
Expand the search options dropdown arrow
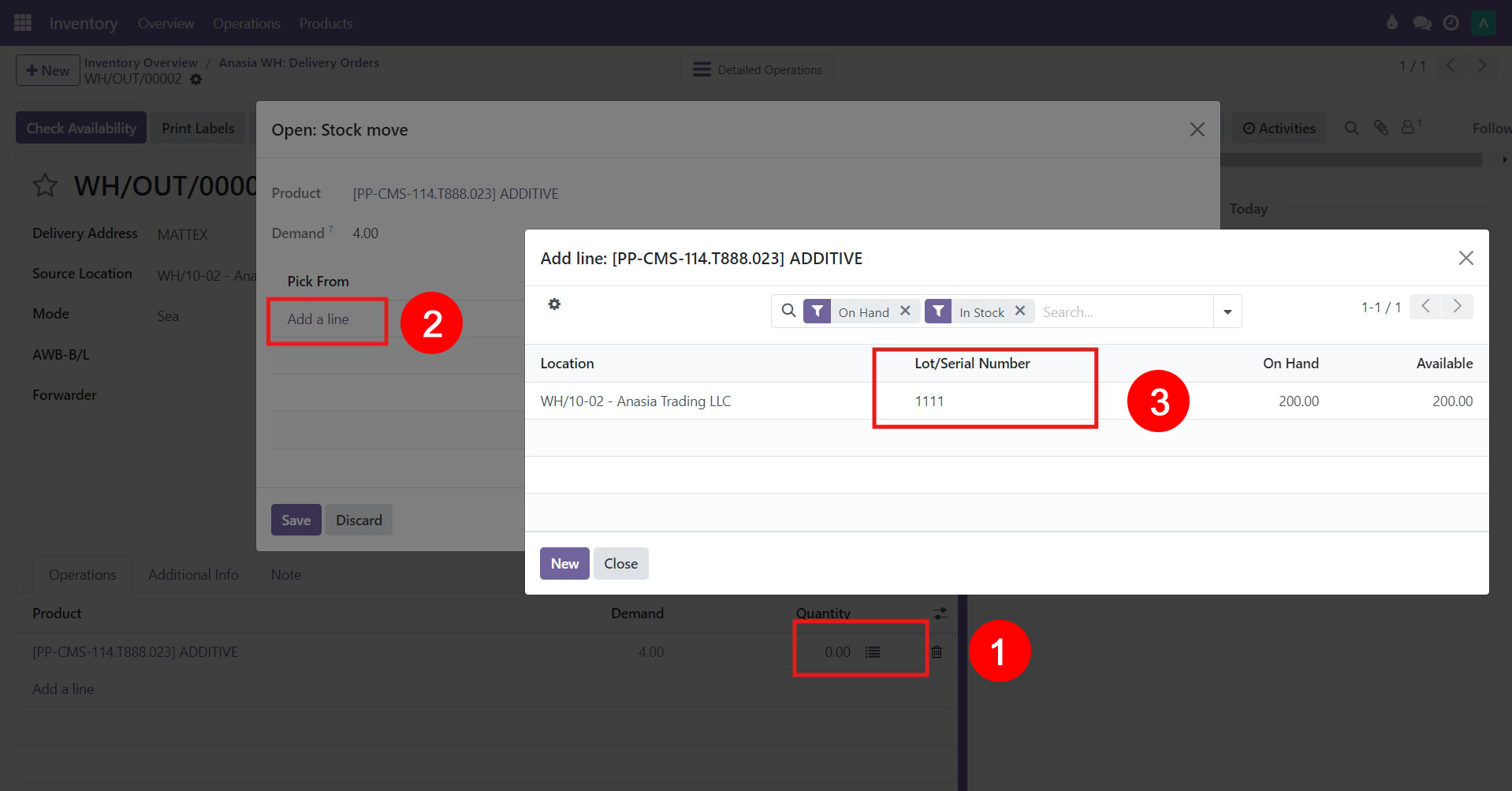point(1227,312)
